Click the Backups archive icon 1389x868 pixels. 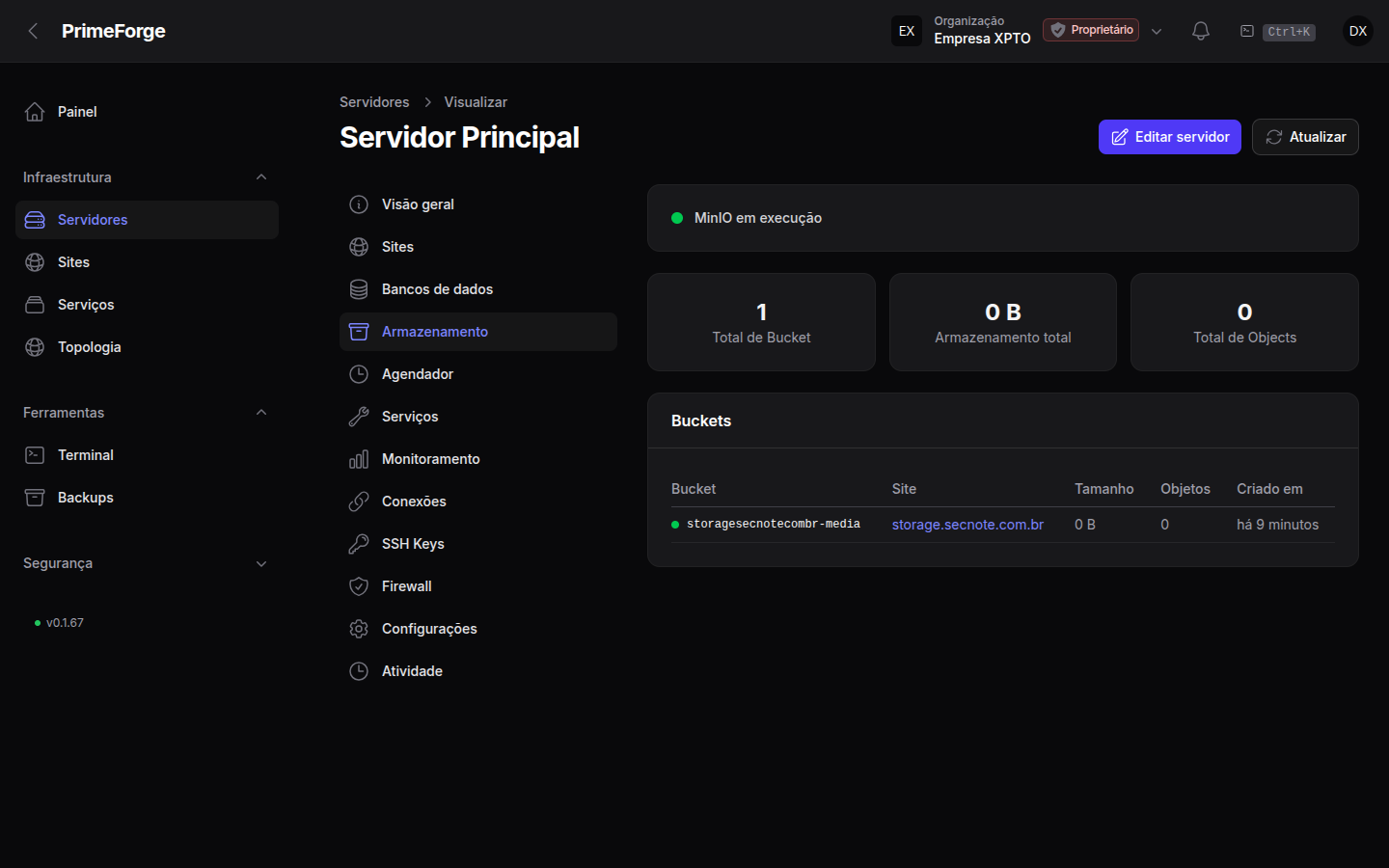[35, 498]
